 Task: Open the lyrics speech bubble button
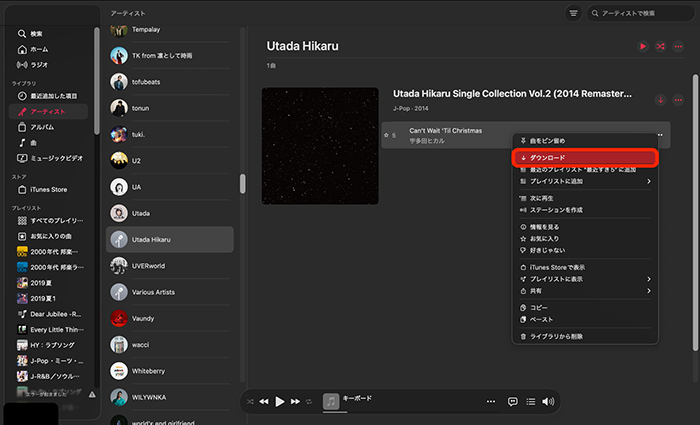point(513,402)
